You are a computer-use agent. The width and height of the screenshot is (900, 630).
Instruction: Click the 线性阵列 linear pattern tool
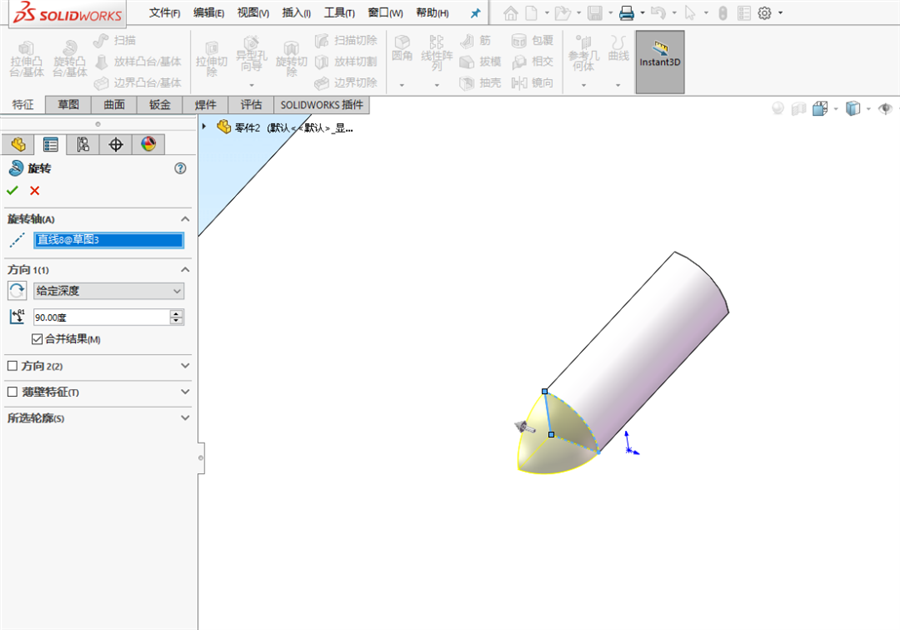pyautogui.click(x=437, y=53)
